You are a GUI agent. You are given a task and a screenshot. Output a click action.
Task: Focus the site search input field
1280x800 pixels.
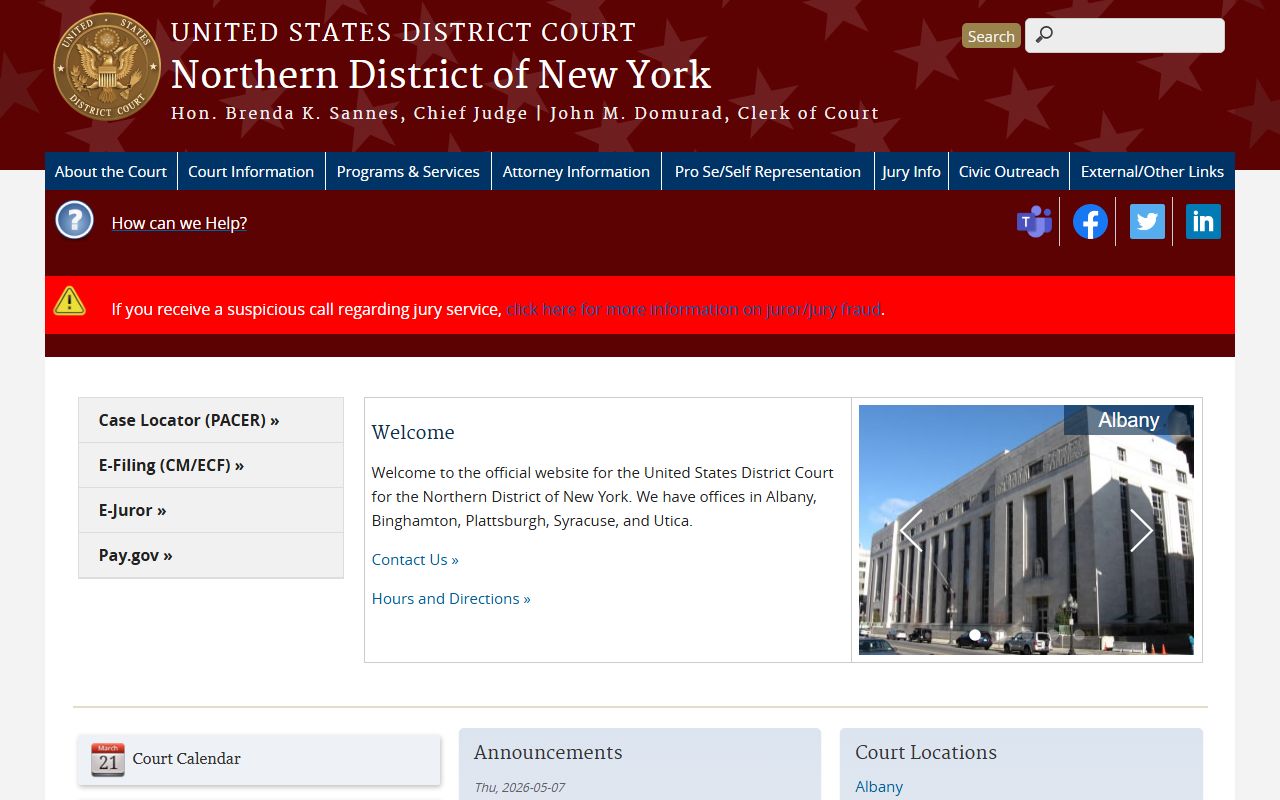point(1125,35)
